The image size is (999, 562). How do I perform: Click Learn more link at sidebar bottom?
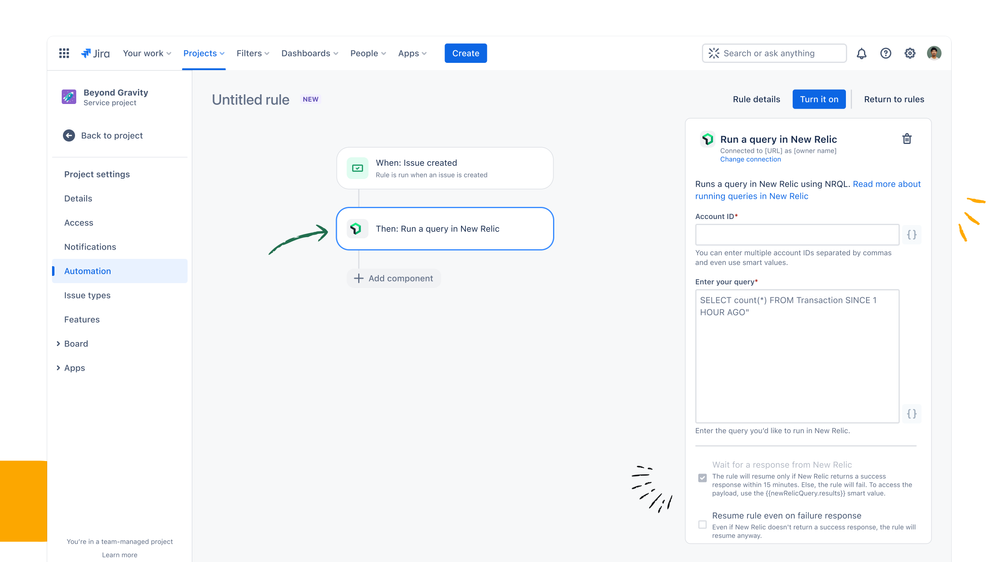point(120,555)
